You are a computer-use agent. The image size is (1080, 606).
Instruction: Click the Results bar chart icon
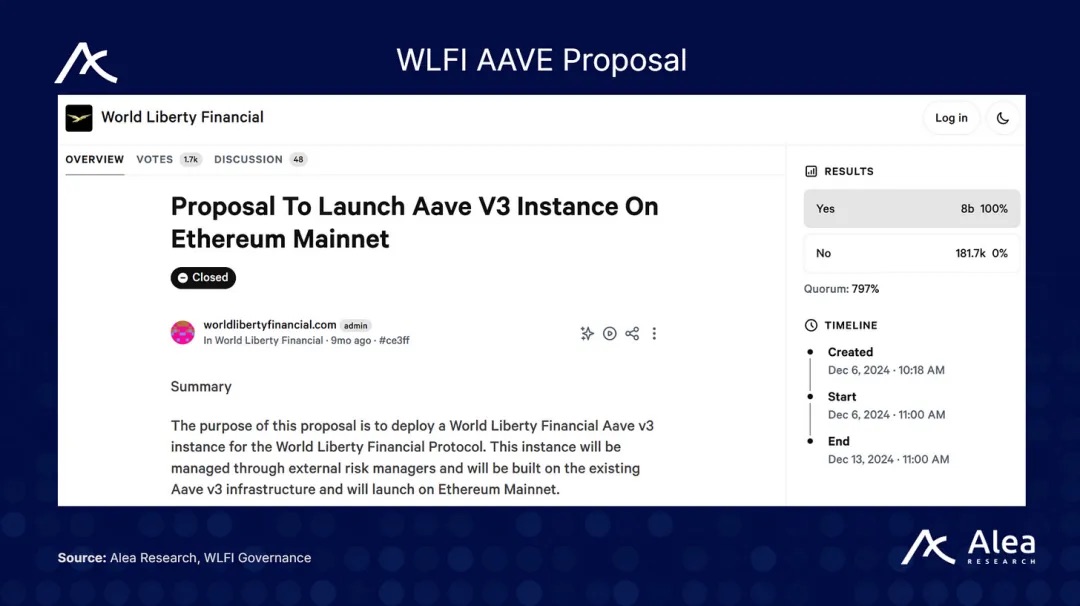click(x=811, y=171)
